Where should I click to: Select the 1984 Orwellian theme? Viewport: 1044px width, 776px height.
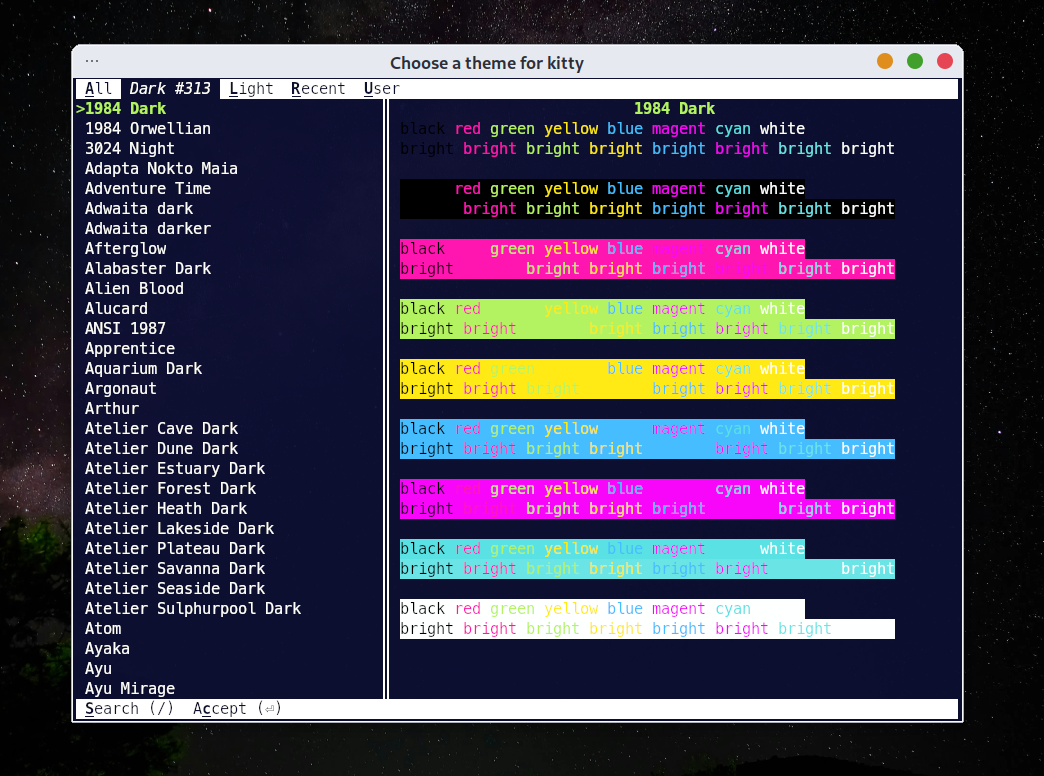148,129
